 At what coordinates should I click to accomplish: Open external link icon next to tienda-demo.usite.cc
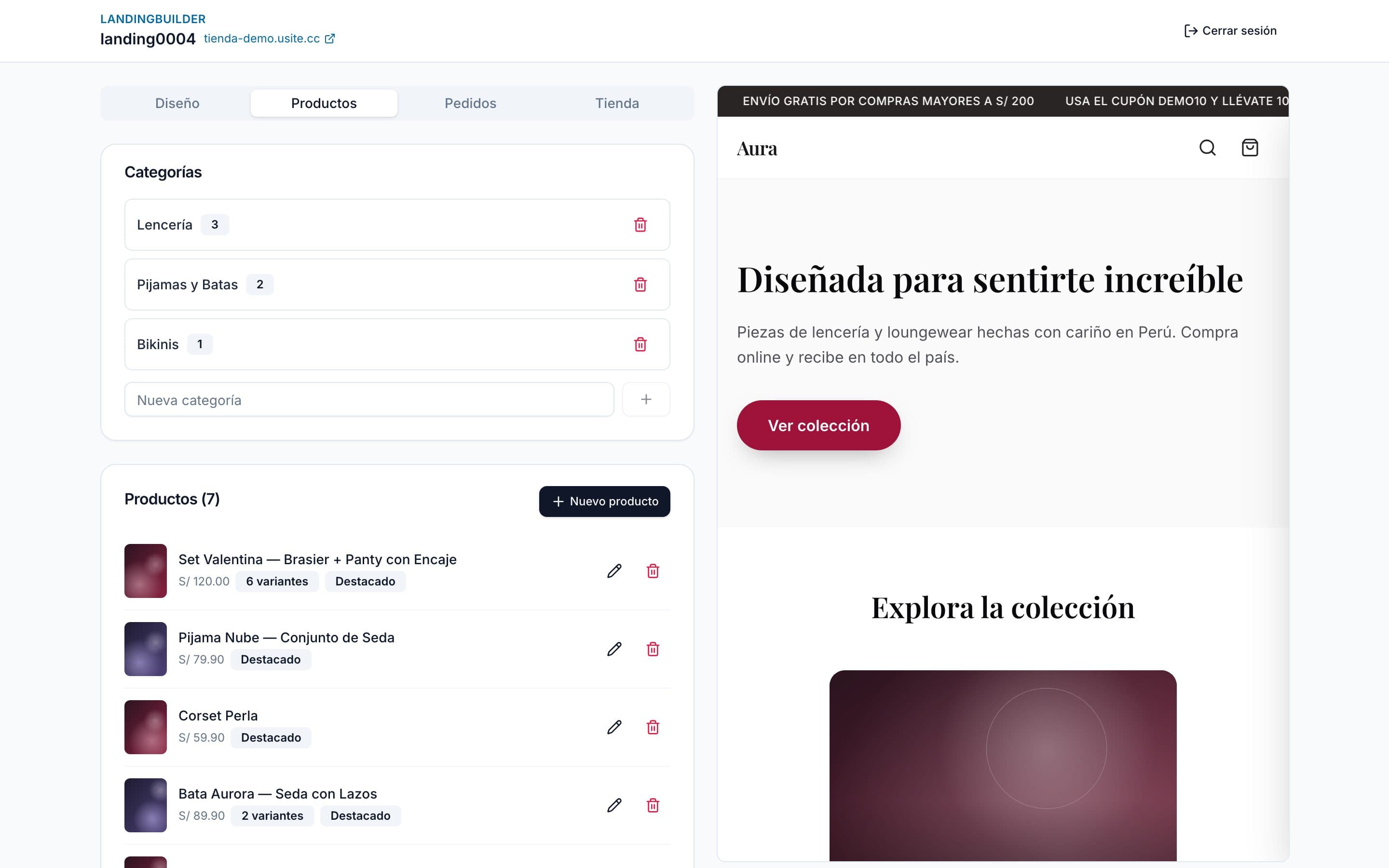(x=330, y=39)
